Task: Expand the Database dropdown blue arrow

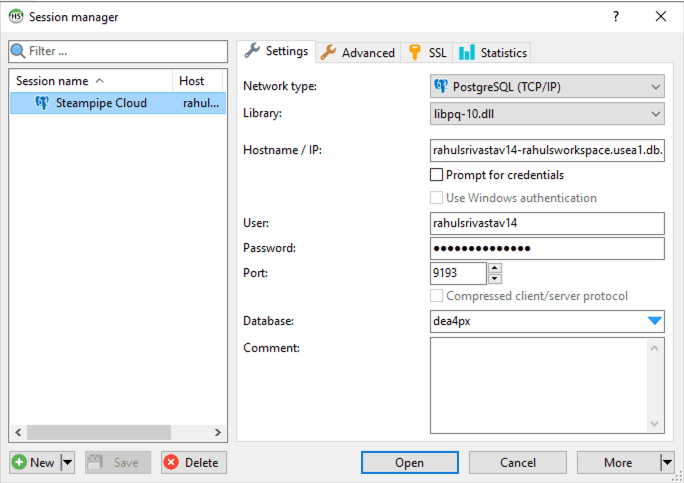Action: [654, 321]
